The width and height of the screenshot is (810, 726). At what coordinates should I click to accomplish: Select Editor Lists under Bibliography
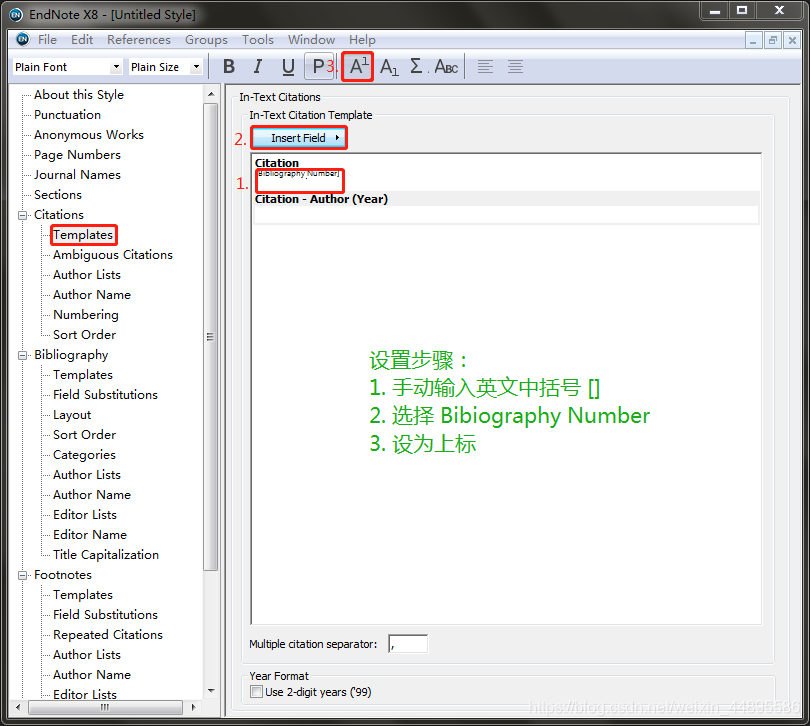(85, 515)
